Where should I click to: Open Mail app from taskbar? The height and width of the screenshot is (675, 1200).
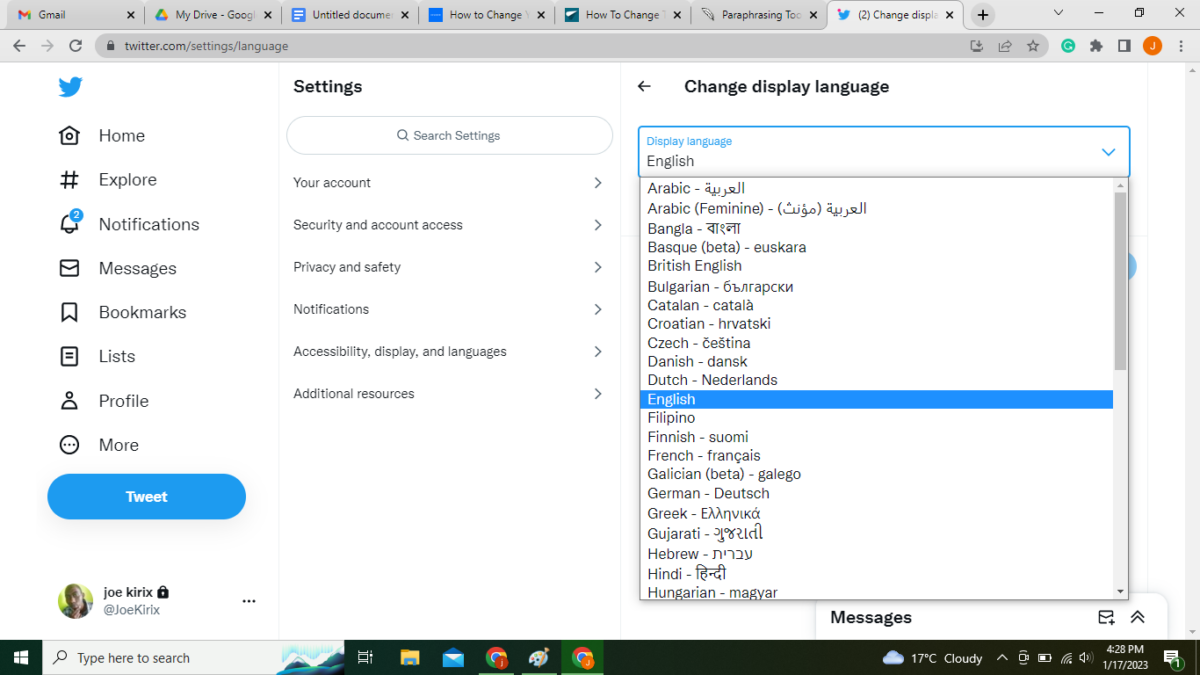[453, 657]
